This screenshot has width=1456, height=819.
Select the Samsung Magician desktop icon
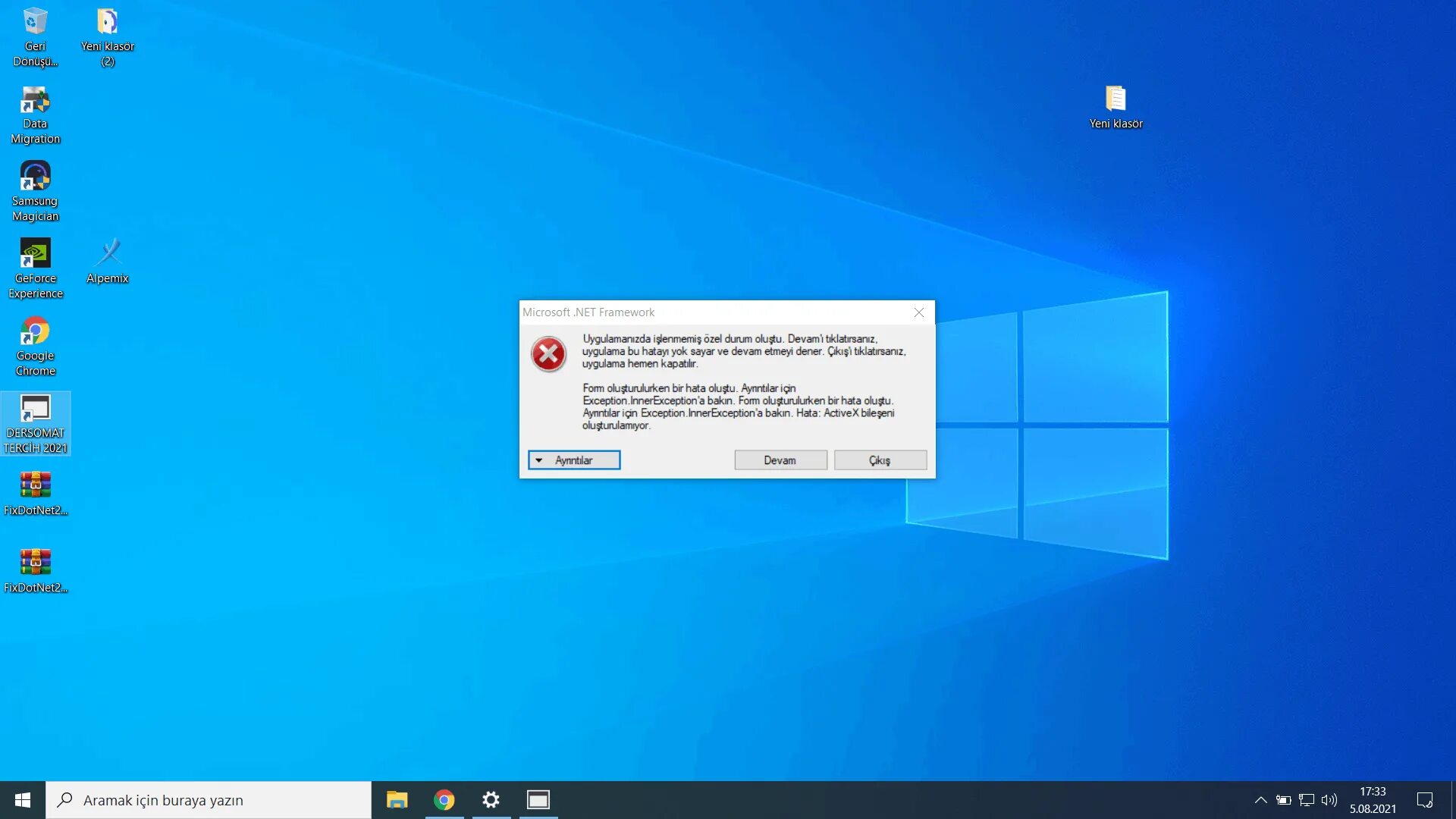point(35,177)
